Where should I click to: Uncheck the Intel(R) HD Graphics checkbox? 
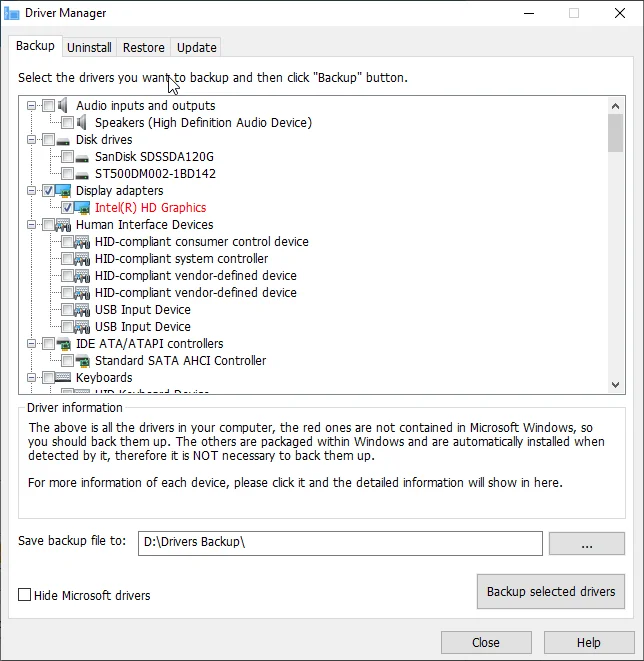67,207
